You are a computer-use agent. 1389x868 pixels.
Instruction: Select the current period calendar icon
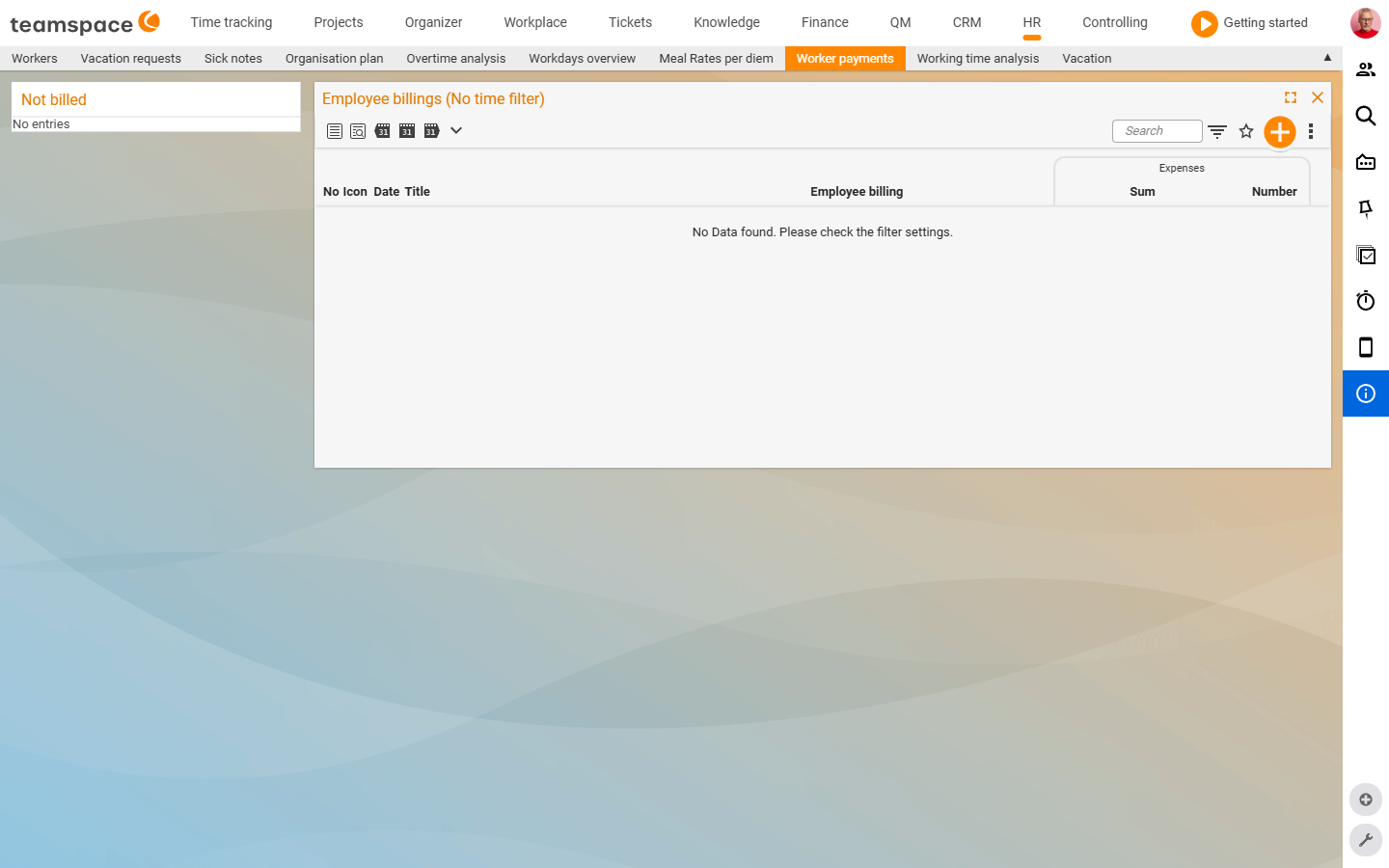tap(407, 131)
